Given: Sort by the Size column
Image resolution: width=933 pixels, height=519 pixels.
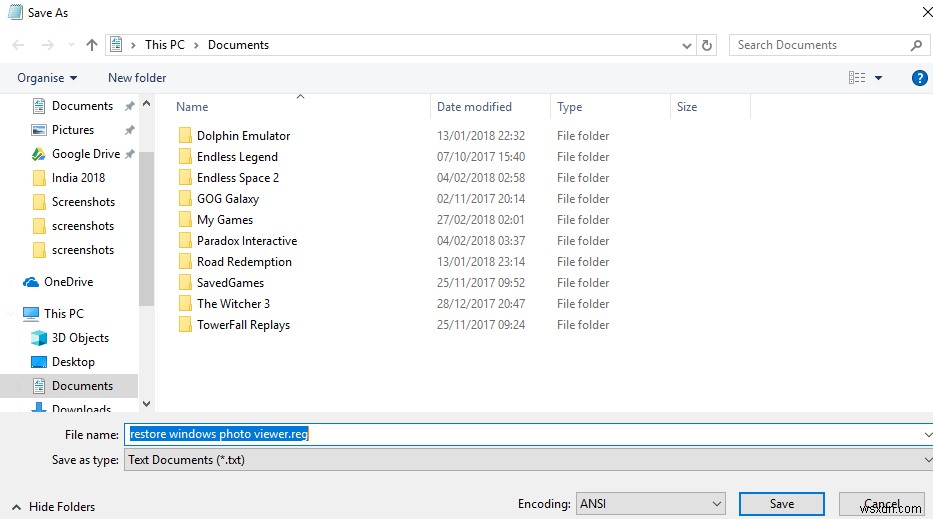Looking at the screenshot, I should tap(687, 107).
